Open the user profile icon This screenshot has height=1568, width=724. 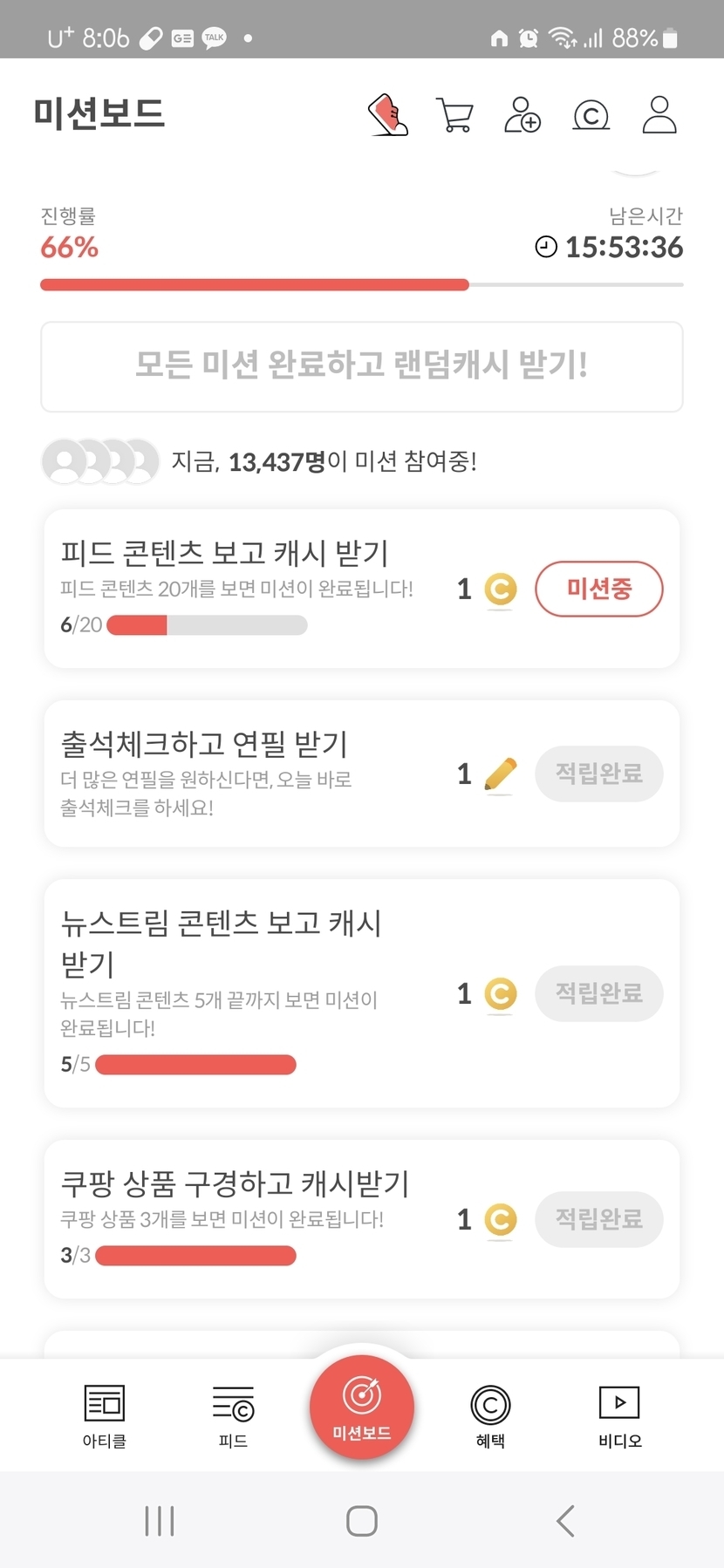click(659, 115)
